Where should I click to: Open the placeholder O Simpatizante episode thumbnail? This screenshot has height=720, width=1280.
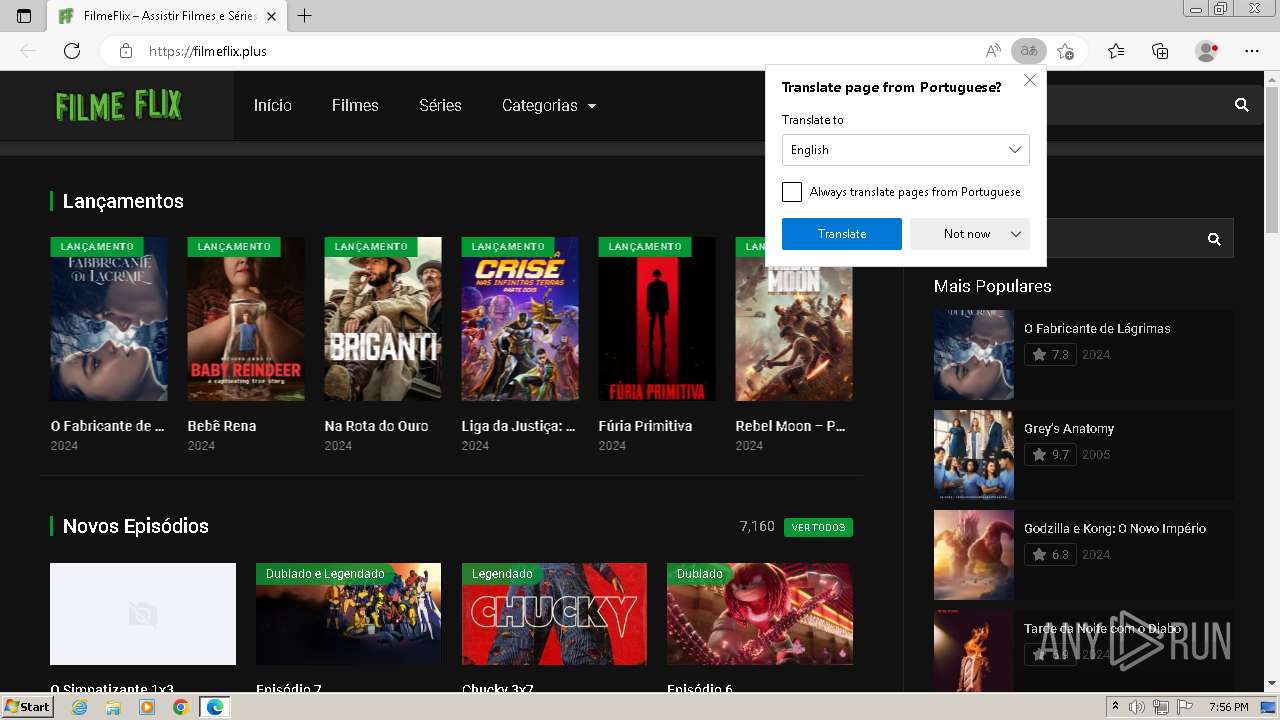pos(143,614)
